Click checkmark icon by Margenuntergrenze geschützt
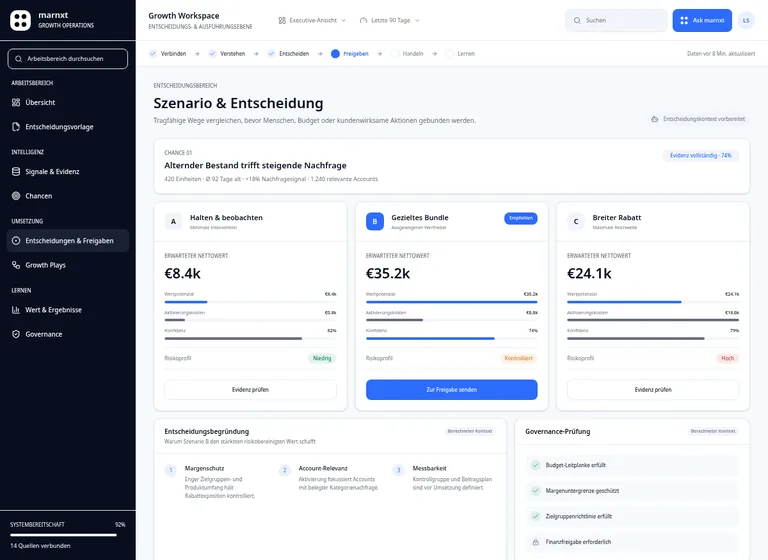Image resolution: width=768 pixels, height=560 pixels. (536, 490)
